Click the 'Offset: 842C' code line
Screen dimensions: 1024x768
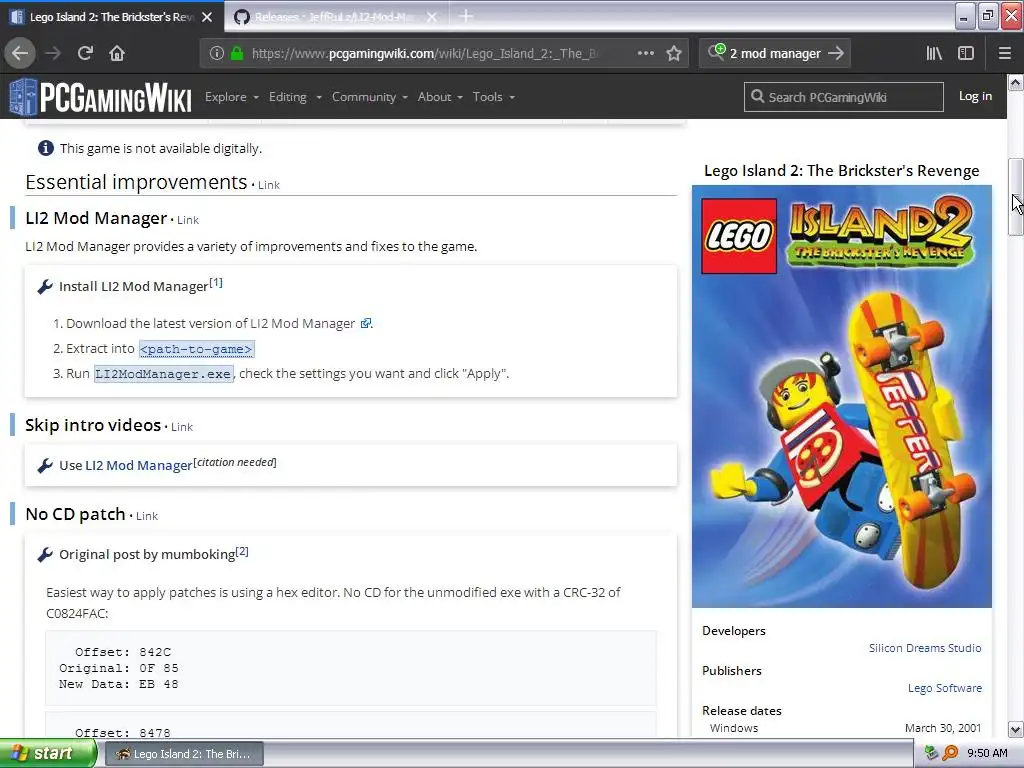[123, 652]
